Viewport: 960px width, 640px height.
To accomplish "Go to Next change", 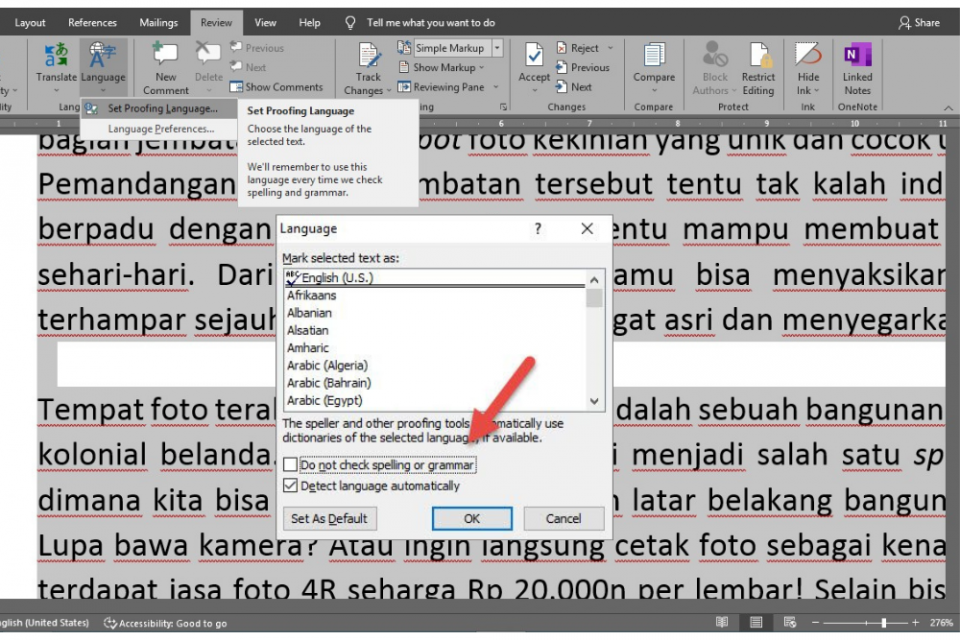I will pyautogui.click(x=574, y=87).
